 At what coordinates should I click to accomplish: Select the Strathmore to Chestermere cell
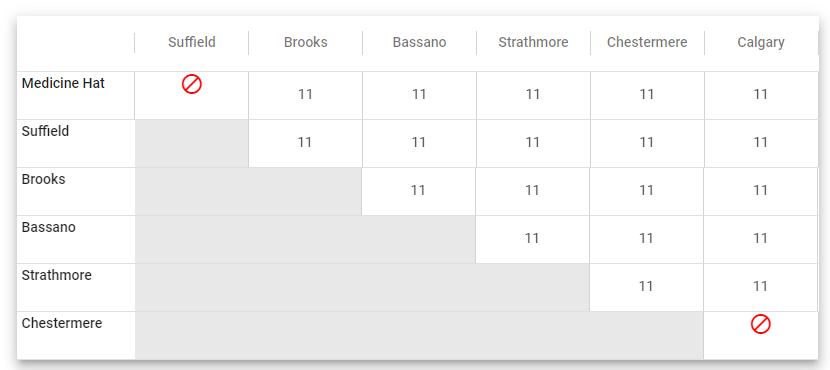(646, 287)
